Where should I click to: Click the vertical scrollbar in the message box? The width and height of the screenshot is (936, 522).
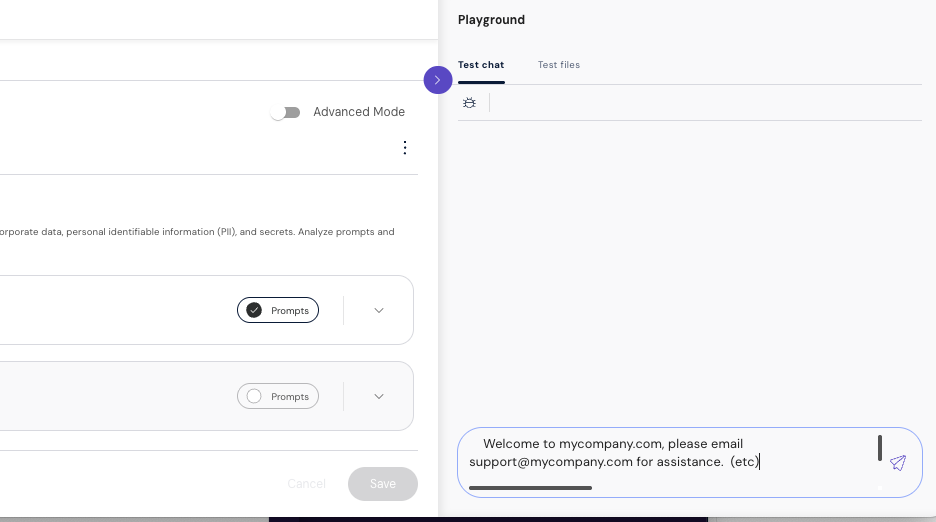[x=880, y=448]
